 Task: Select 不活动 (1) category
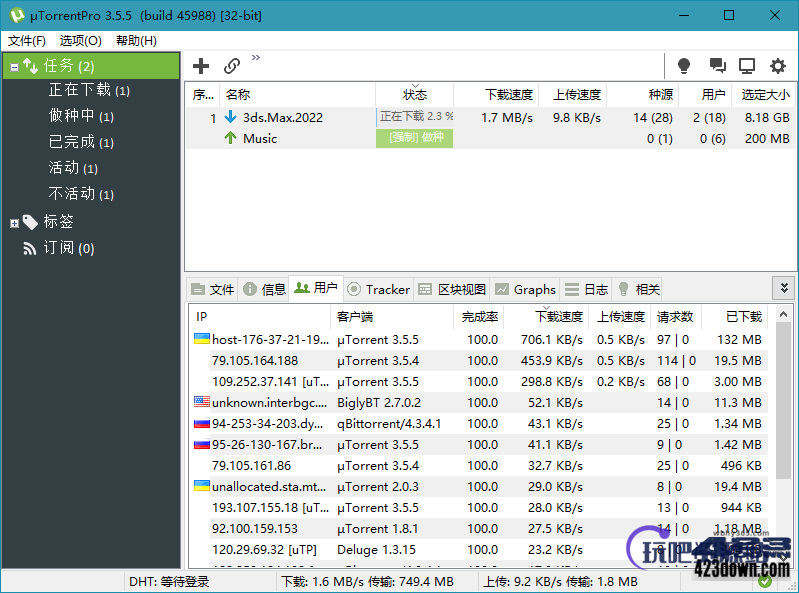click(81, 194)
